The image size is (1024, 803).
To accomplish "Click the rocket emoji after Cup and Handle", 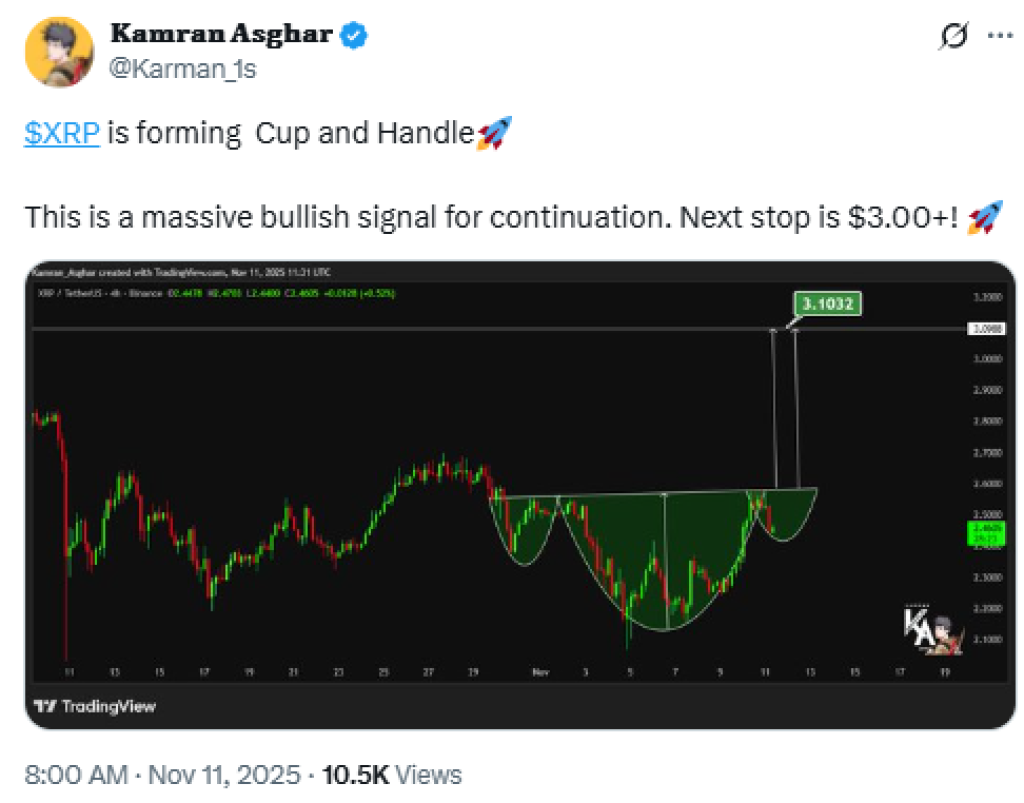I will (493, 133).
